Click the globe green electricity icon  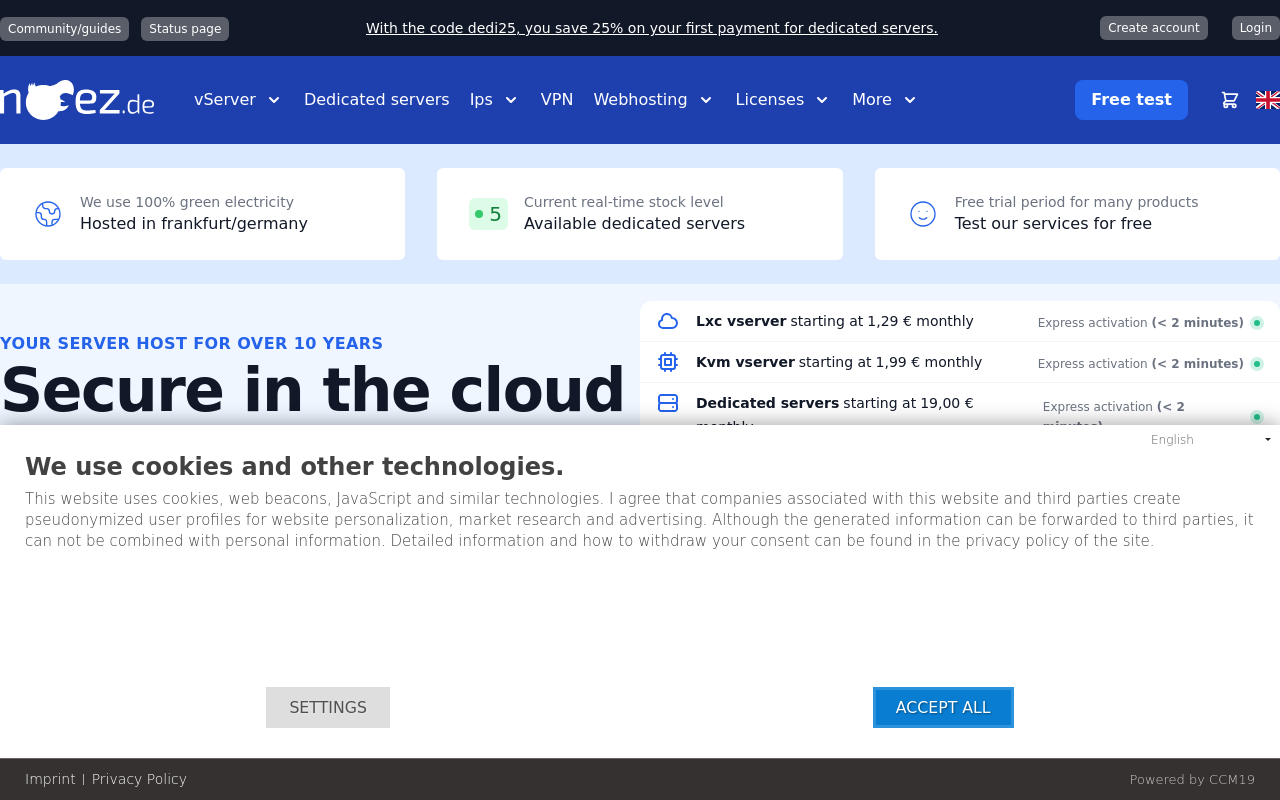tap(48, 214)
